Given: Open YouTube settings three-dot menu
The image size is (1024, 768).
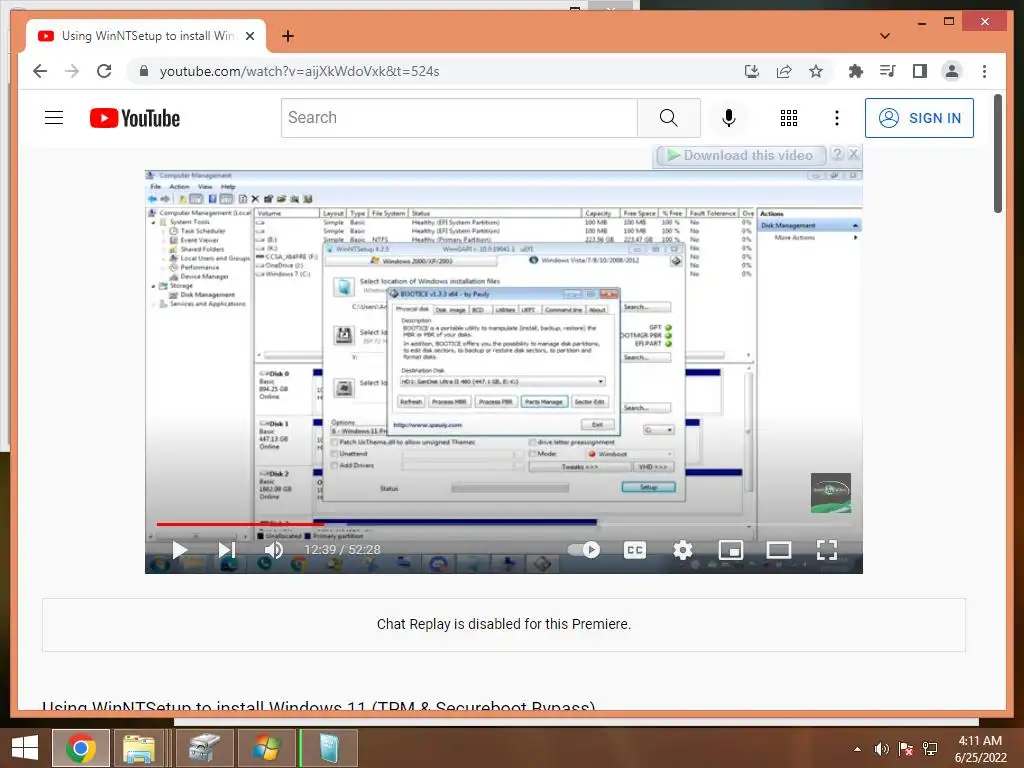Looking at the screenshot, I should 837,118.
